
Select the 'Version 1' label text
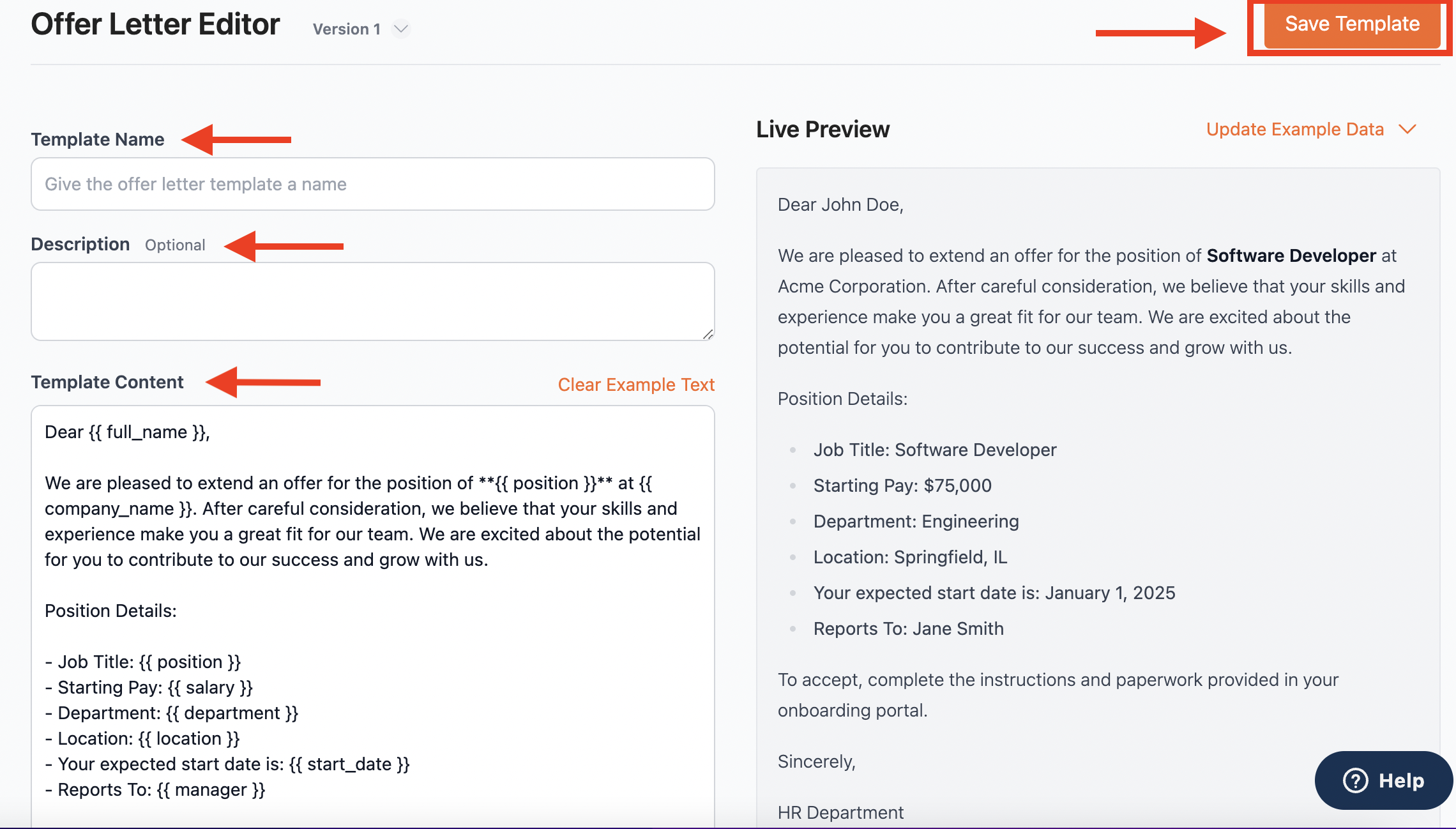click(x=347, y=29)
